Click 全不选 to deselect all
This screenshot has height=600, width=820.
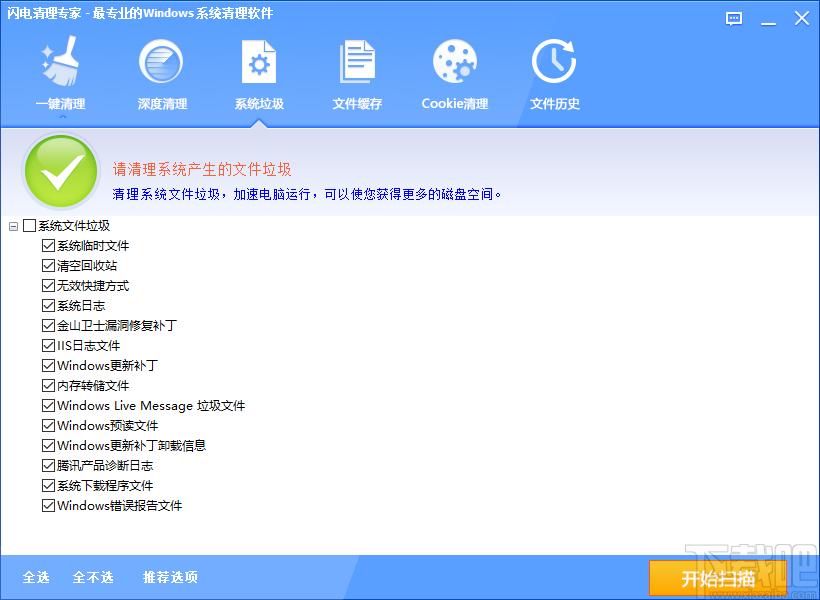click(x=93, y=577)
